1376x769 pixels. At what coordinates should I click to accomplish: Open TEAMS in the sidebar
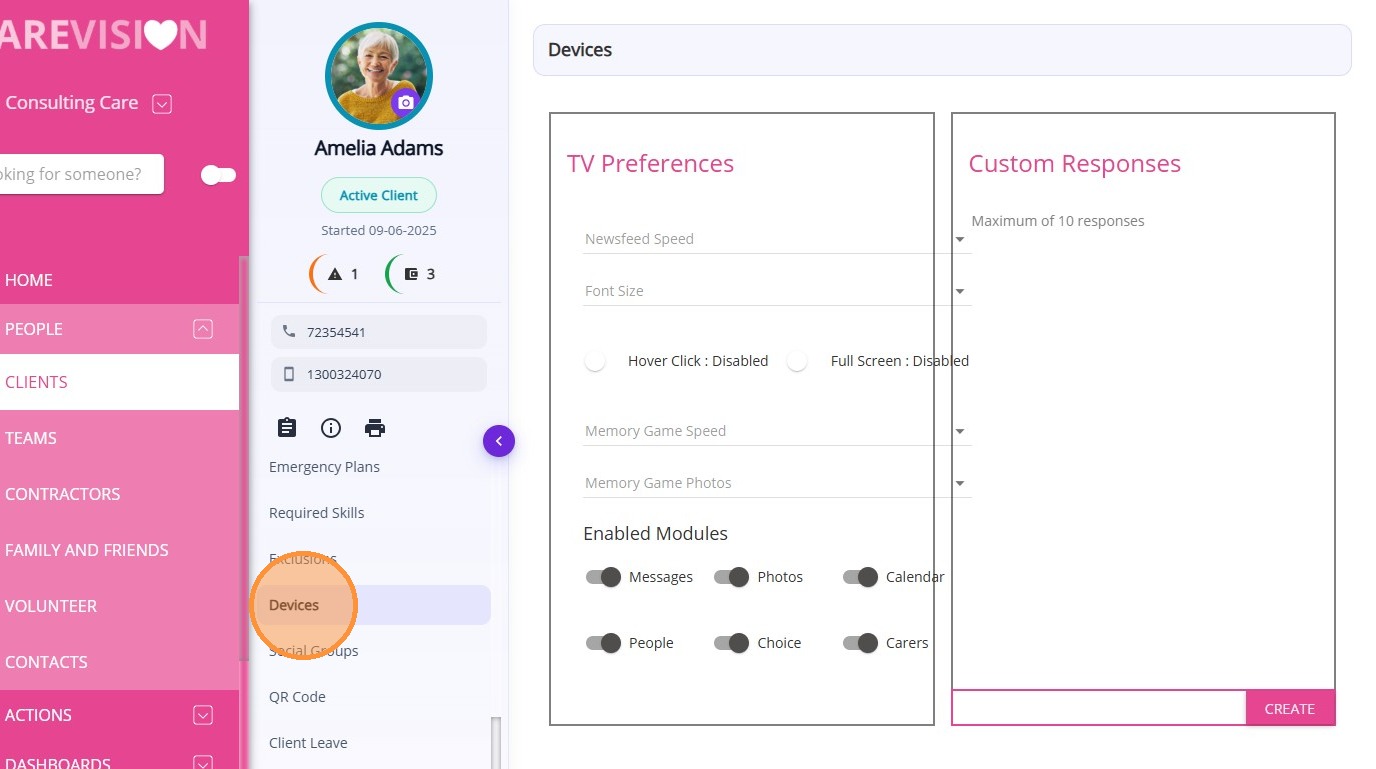[119, 438]
